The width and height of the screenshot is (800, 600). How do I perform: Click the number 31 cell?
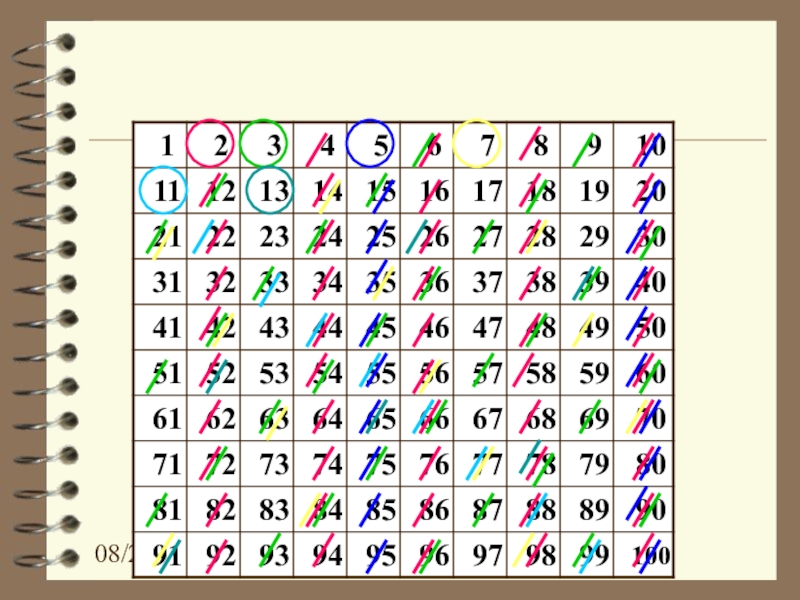click(x=160, y=281)
